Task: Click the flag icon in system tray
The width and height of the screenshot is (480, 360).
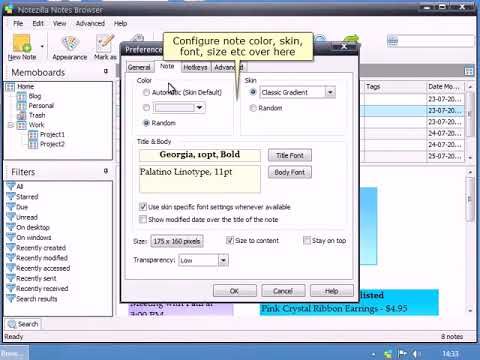Action: tap(403, 353)
